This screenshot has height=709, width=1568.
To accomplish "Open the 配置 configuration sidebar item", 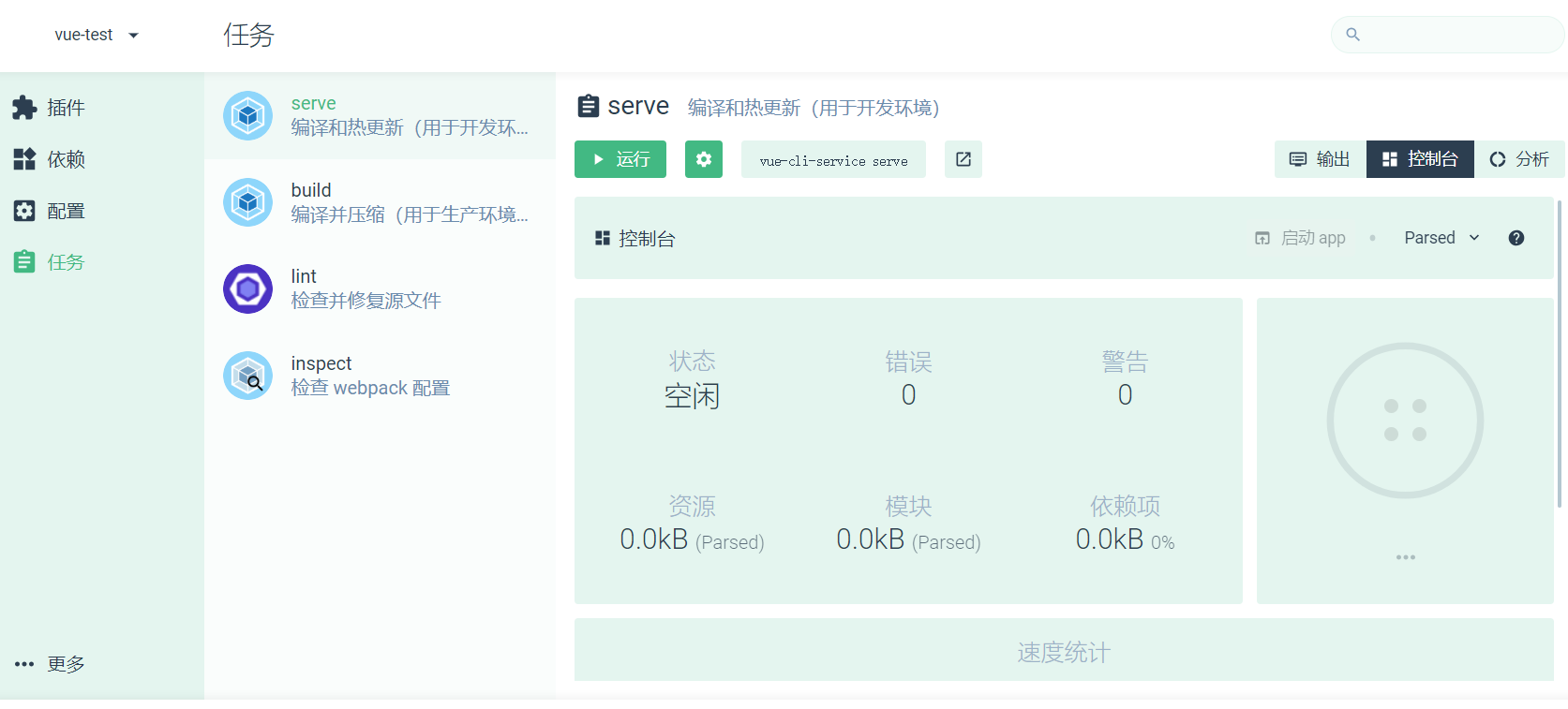I will coord(101,211).
